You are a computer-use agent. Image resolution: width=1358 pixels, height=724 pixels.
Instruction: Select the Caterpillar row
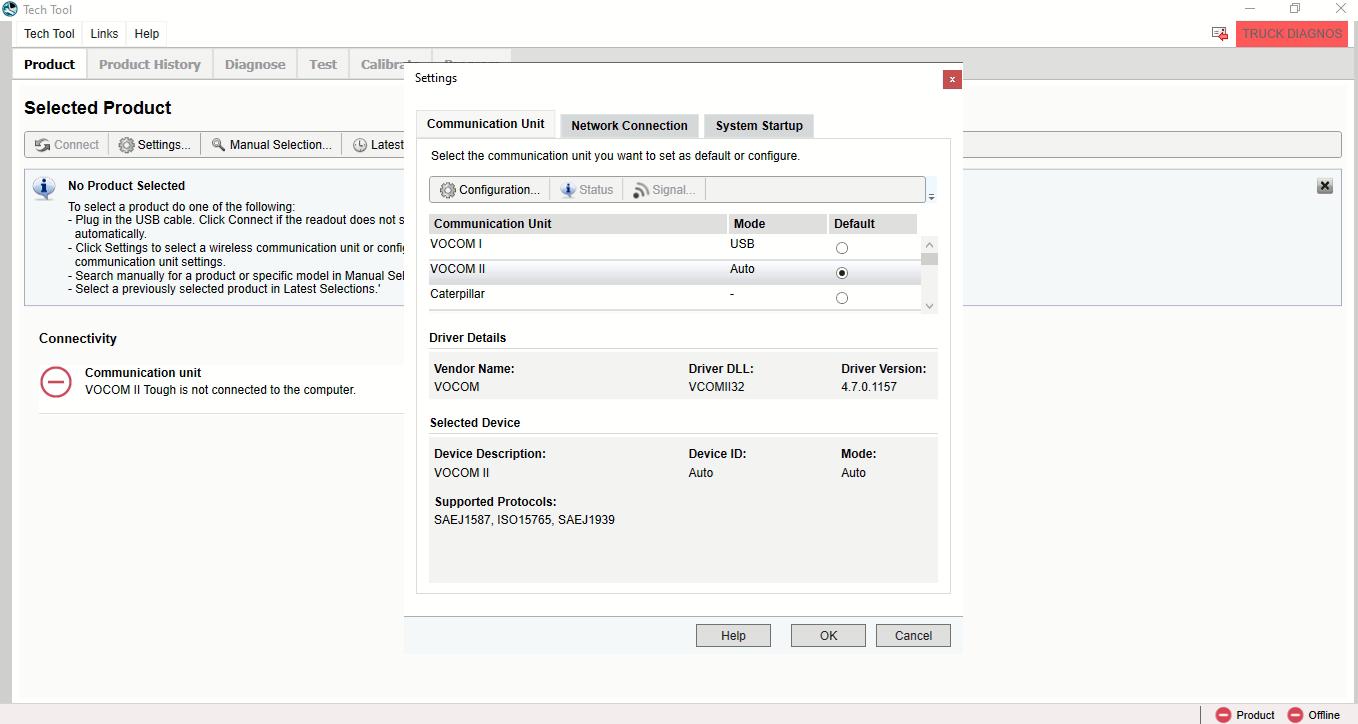[675, 297]
